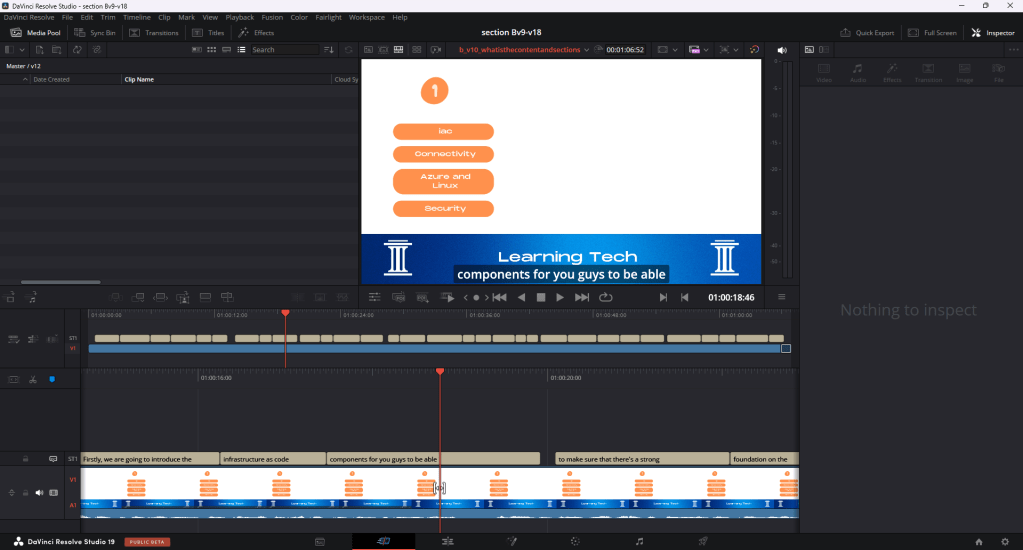This screenshot has width=1023, height=550.
Task: Switch media pool to filmstrip view
Action: [196, 50]
